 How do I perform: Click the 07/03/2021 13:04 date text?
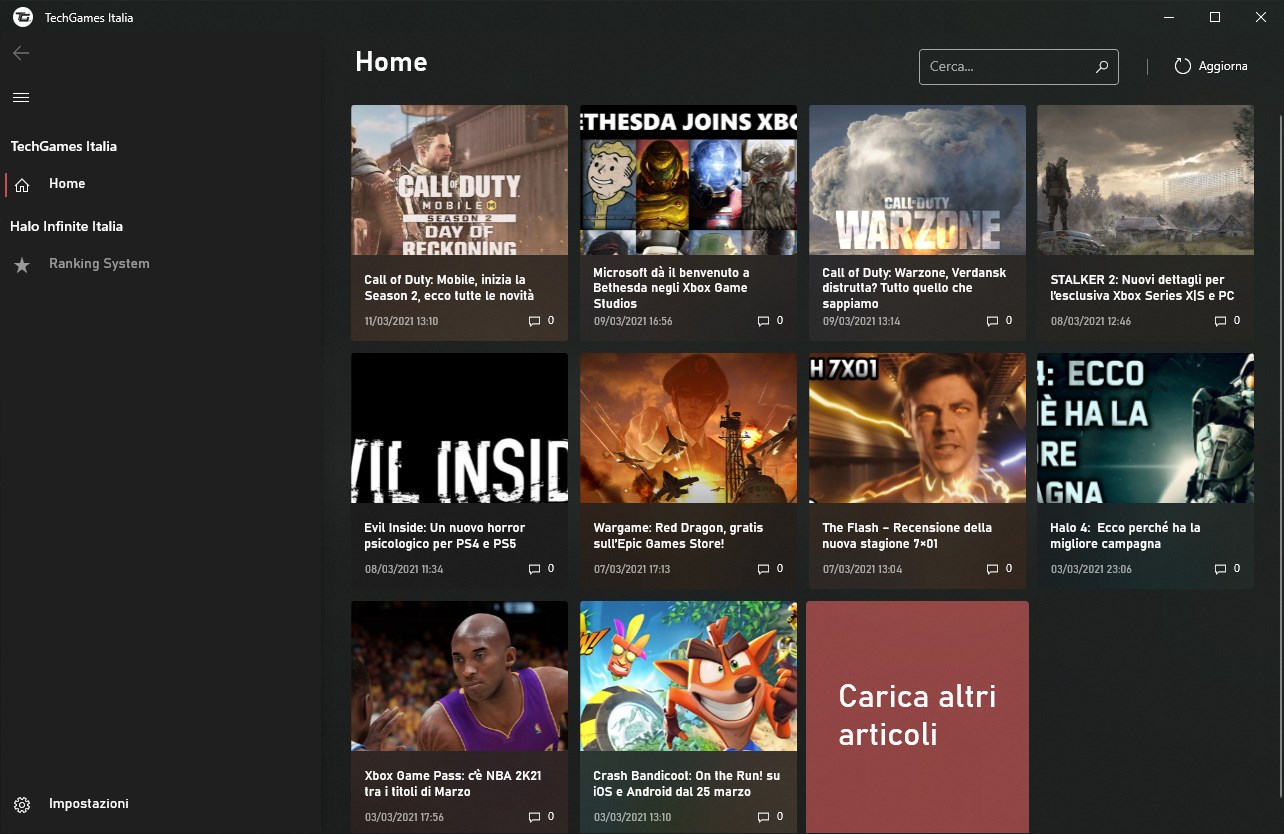coord(862,569)
